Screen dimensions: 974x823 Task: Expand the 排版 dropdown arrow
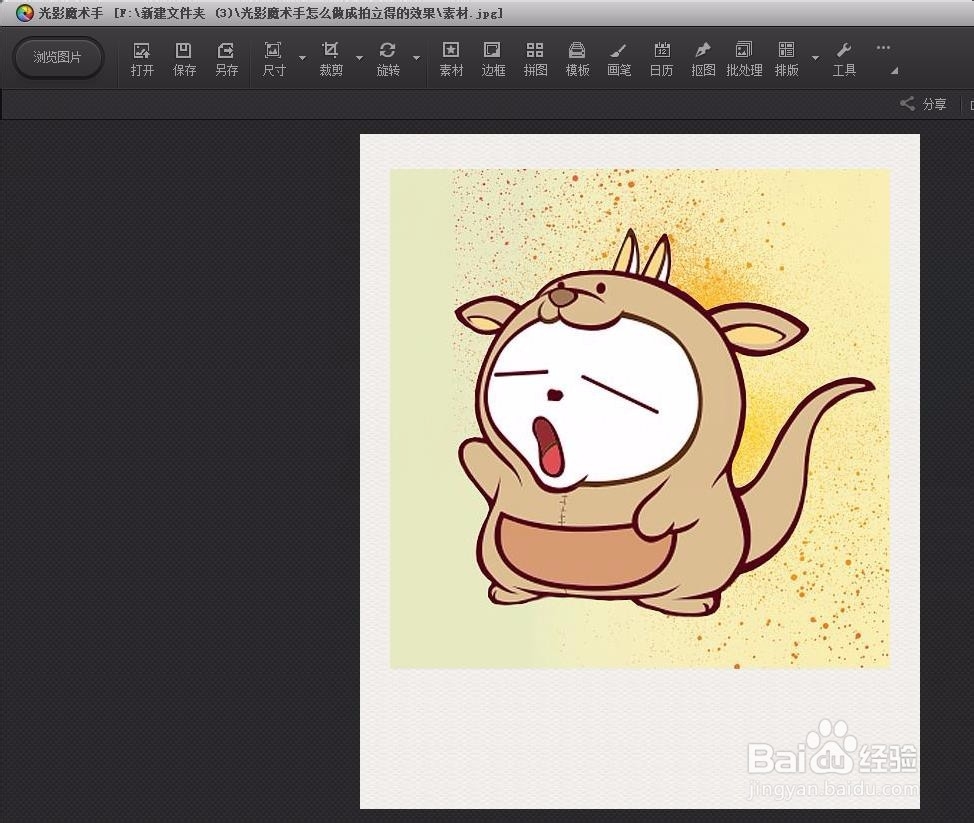point(816,58)
